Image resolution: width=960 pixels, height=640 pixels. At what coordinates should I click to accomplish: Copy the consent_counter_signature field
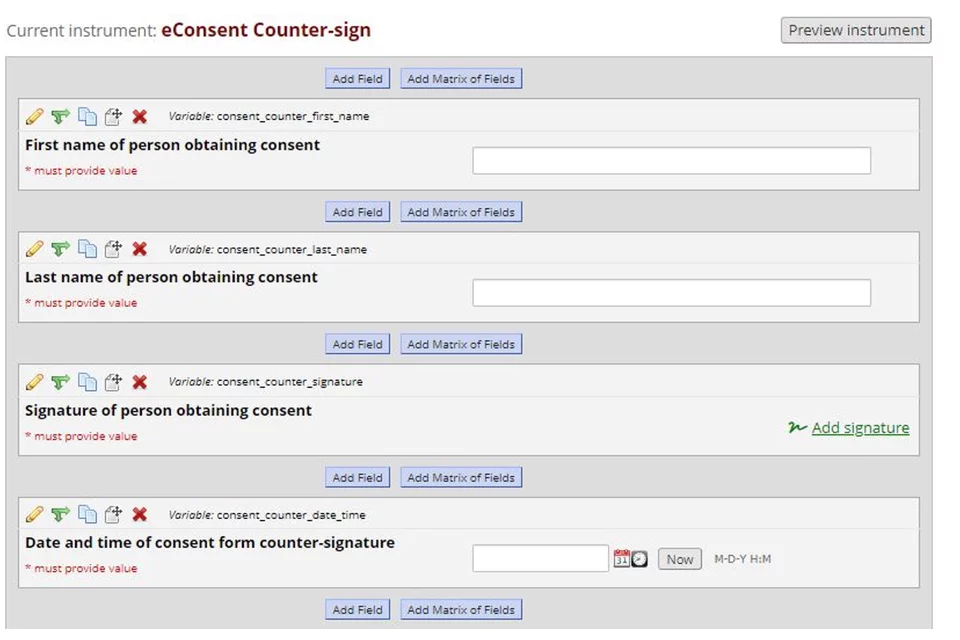pos(87,382)
